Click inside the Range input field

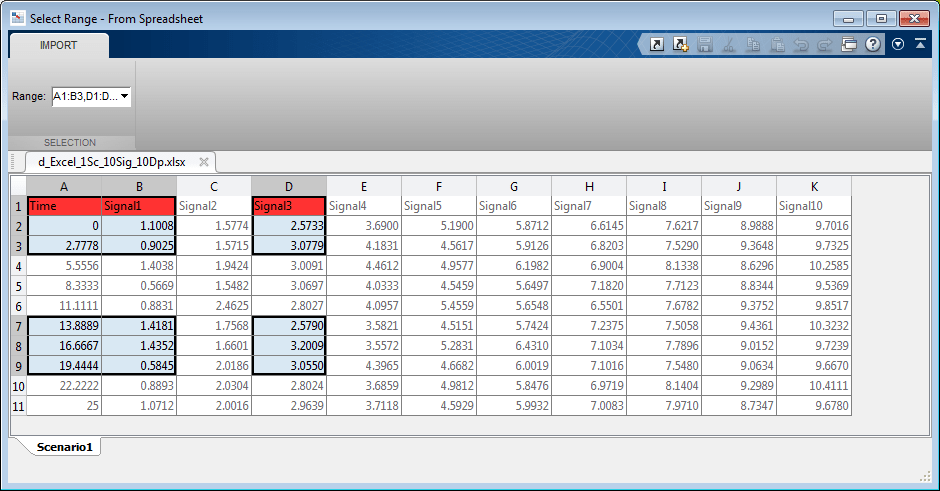coord(86,96)
